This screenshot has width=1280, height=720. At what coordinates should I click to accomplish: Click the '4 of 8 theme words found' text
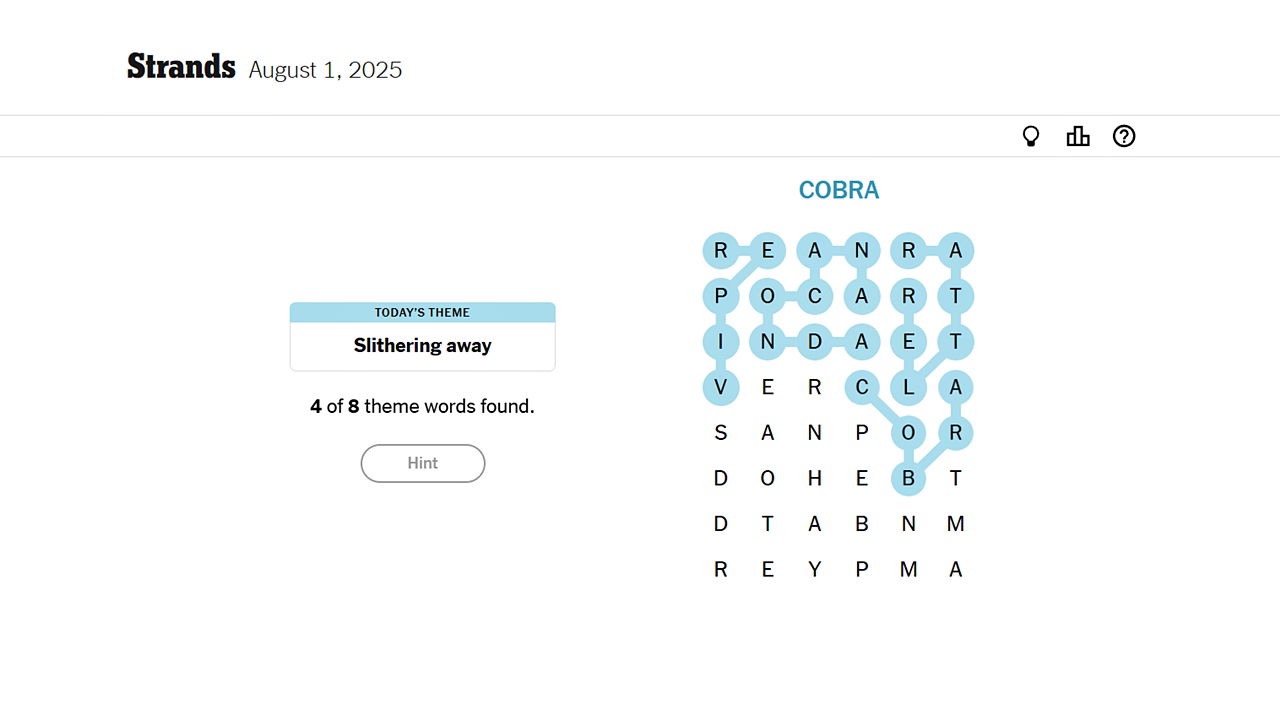tap(422, 406)
